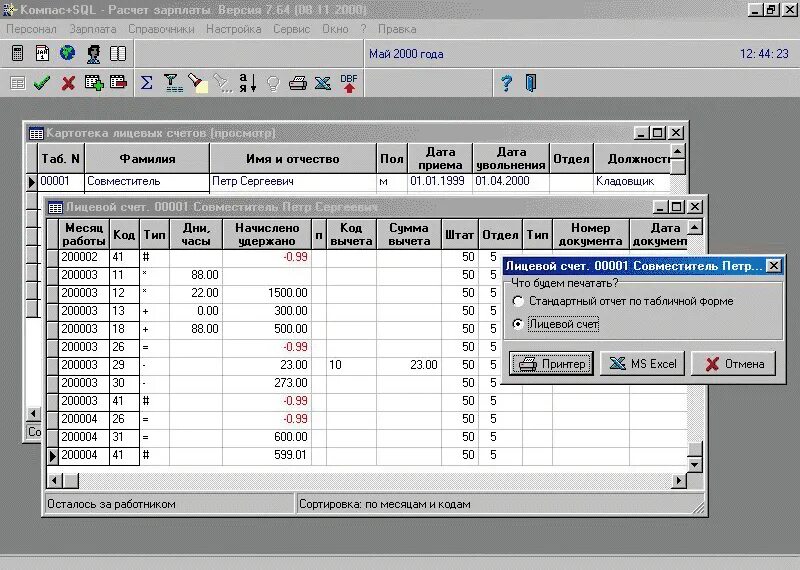Click the employee person icon
Image resolution: width=800 pixels, height=570 pixels.
93,53
